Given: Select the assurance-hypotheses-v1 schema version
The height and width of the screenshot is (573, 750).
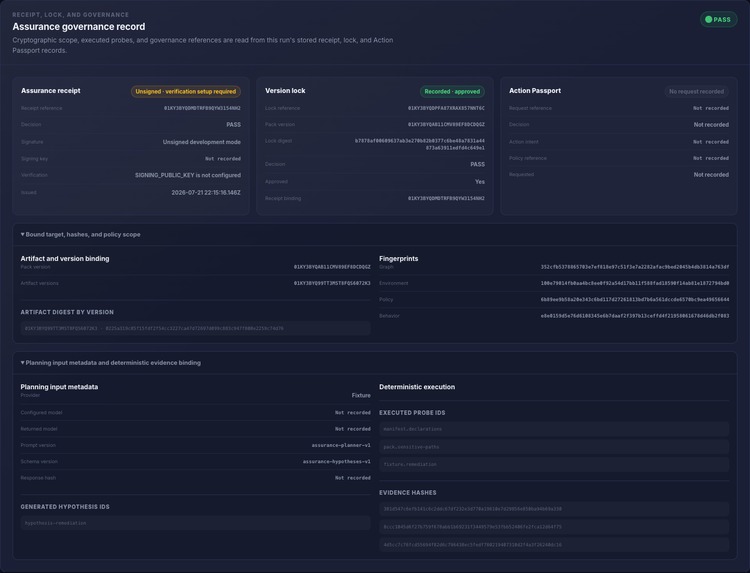Looking at the screenshot, I should 337,462.
